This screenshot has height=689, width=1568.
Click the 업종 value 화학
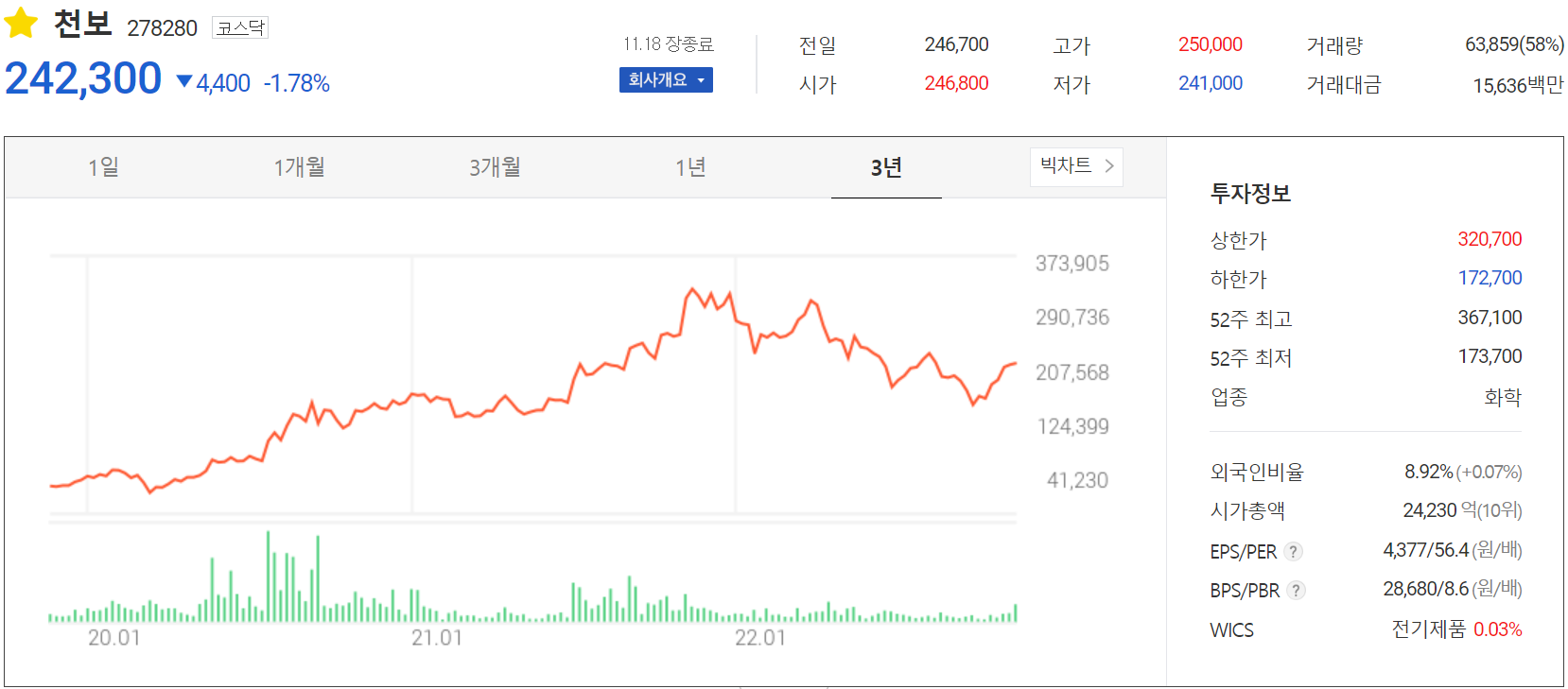tap(1503, 397)
